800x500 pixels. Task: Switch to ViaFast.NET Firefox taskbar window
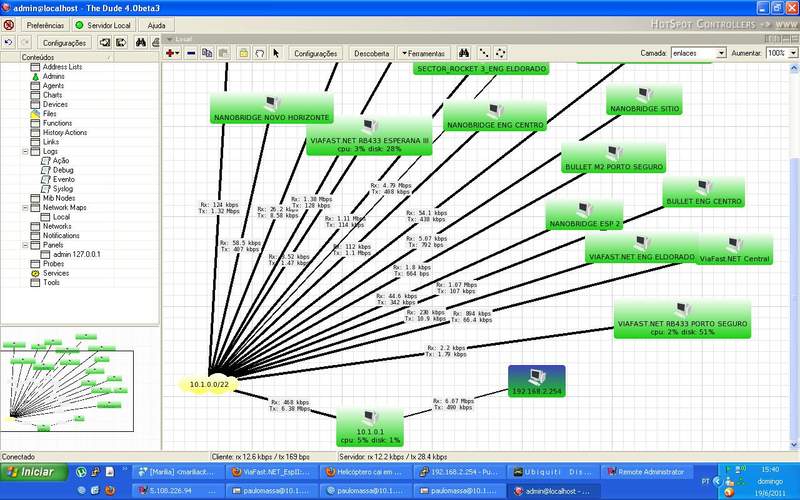pyautogui.click(x=272, y=472)
